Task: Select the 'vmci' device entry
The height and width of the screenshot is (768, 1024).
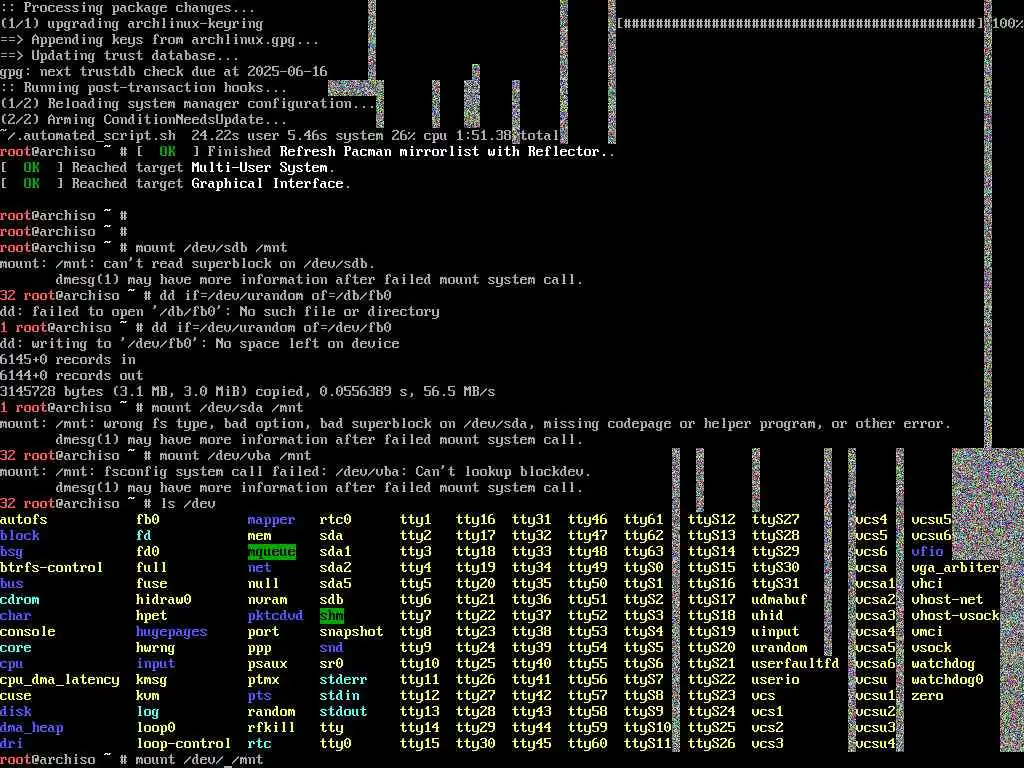Action: coord(927,632)
